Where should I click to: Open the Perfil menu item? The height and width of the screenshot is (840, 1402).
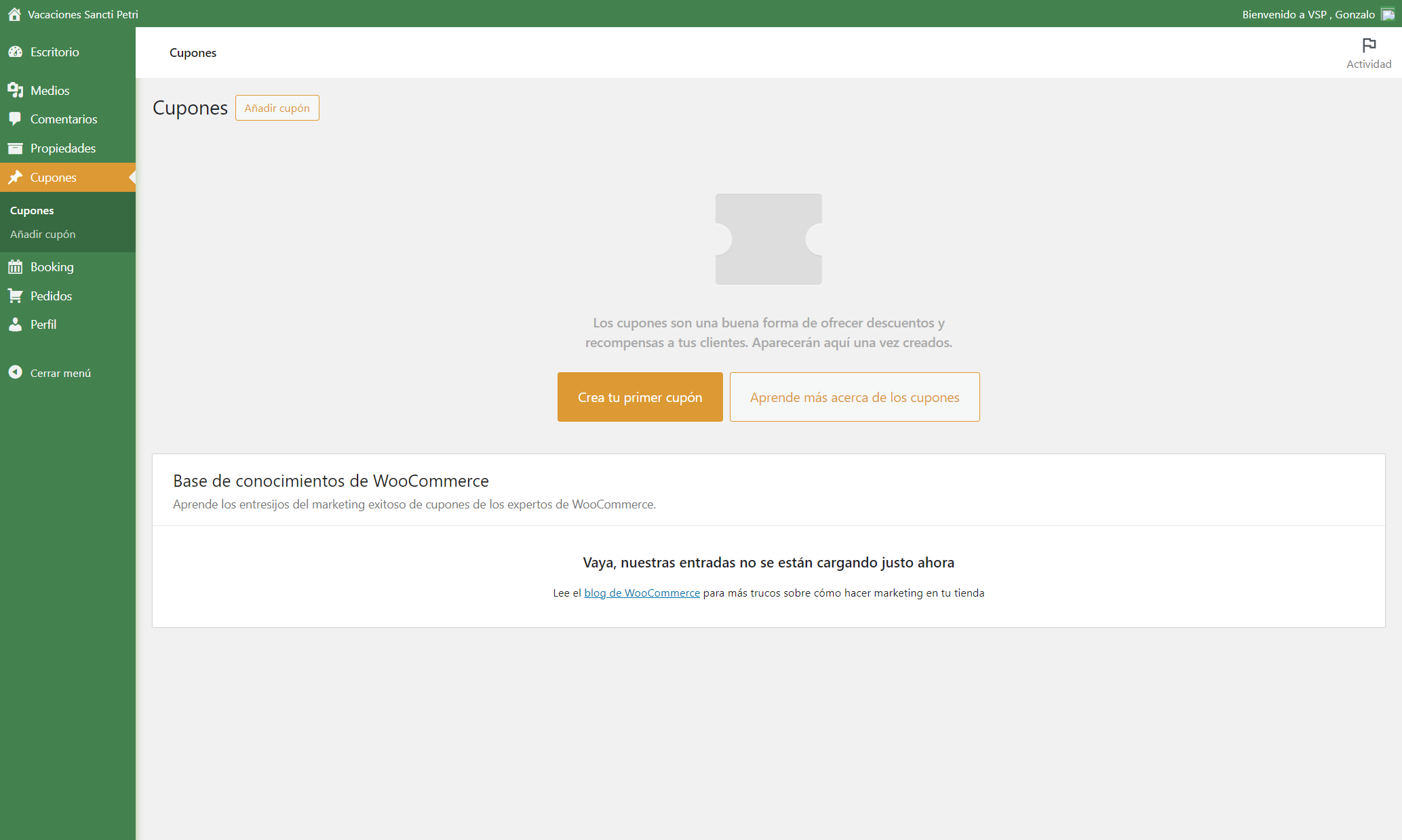68,324
